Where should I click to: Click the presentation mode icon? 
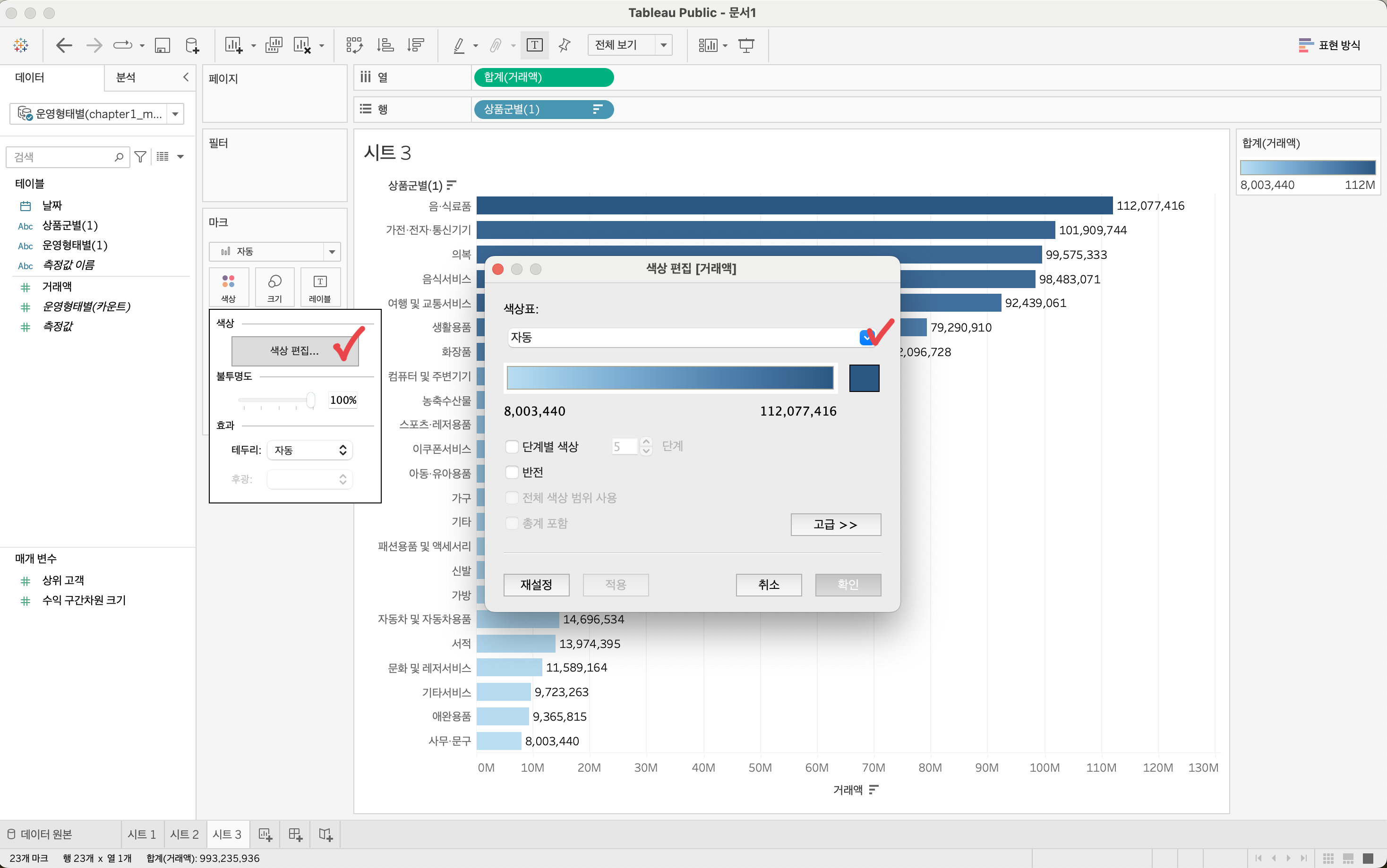click(746, 45)
